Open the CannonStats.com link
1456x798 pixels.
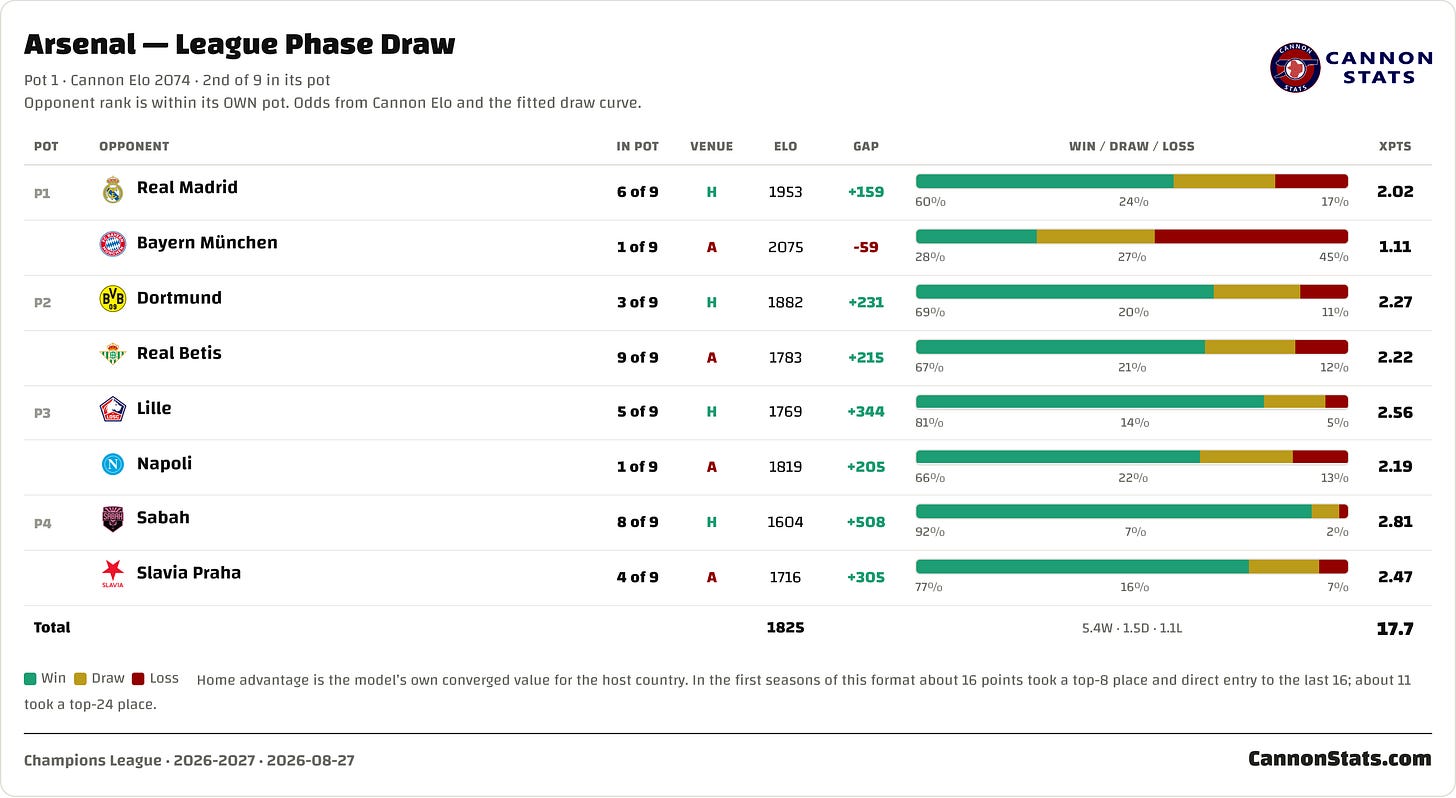click(x=1340, y=759)
